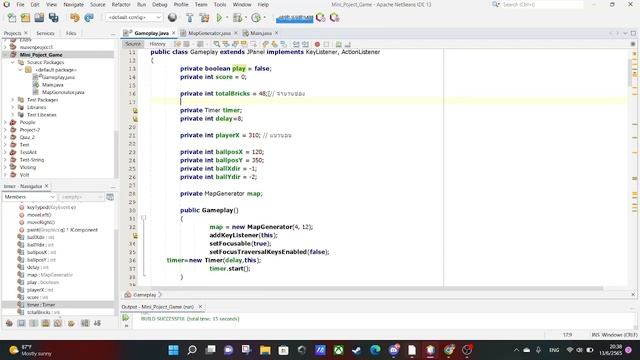Expand the Test Packages node
The height and width of the screenshot is (360, 640).
[13, 100]
